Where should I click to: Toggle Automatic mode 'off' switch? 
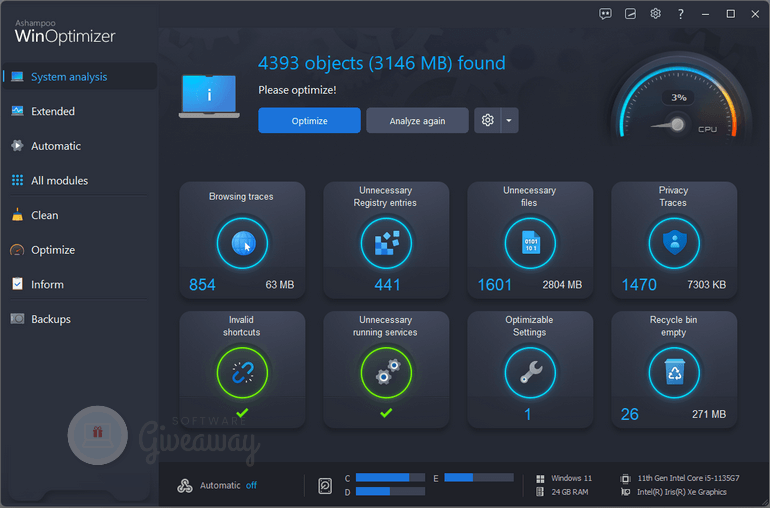coord(251,485)
